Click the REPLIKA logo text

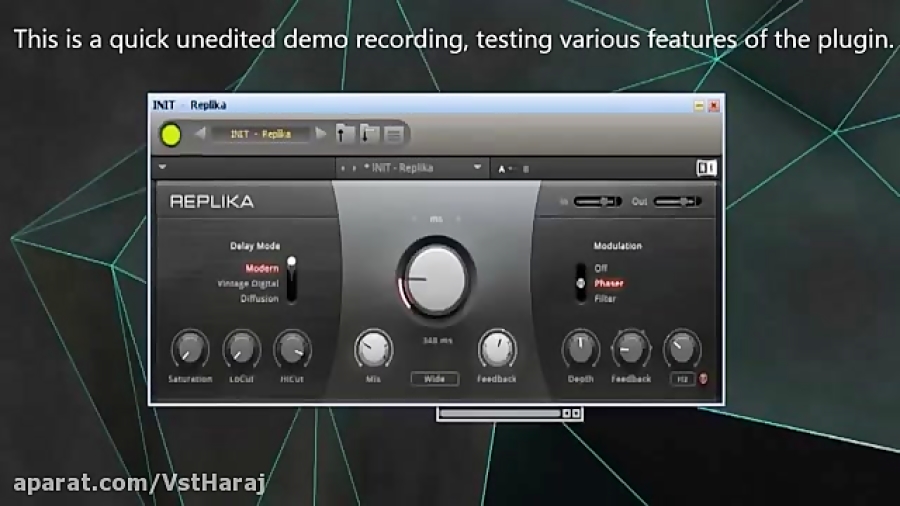(x=212, y=201)
